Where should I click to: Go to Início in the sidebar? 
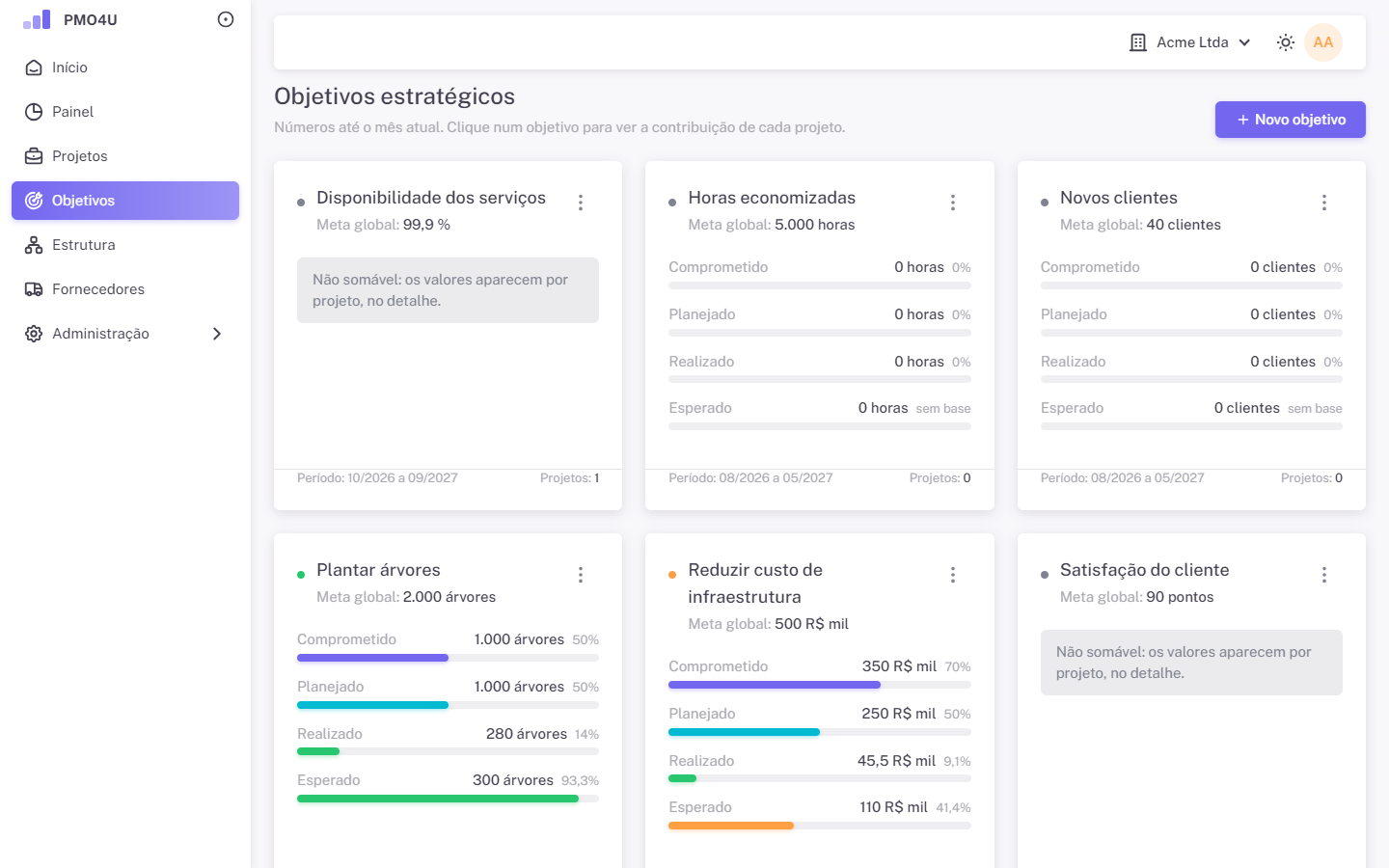pos(125,68)
